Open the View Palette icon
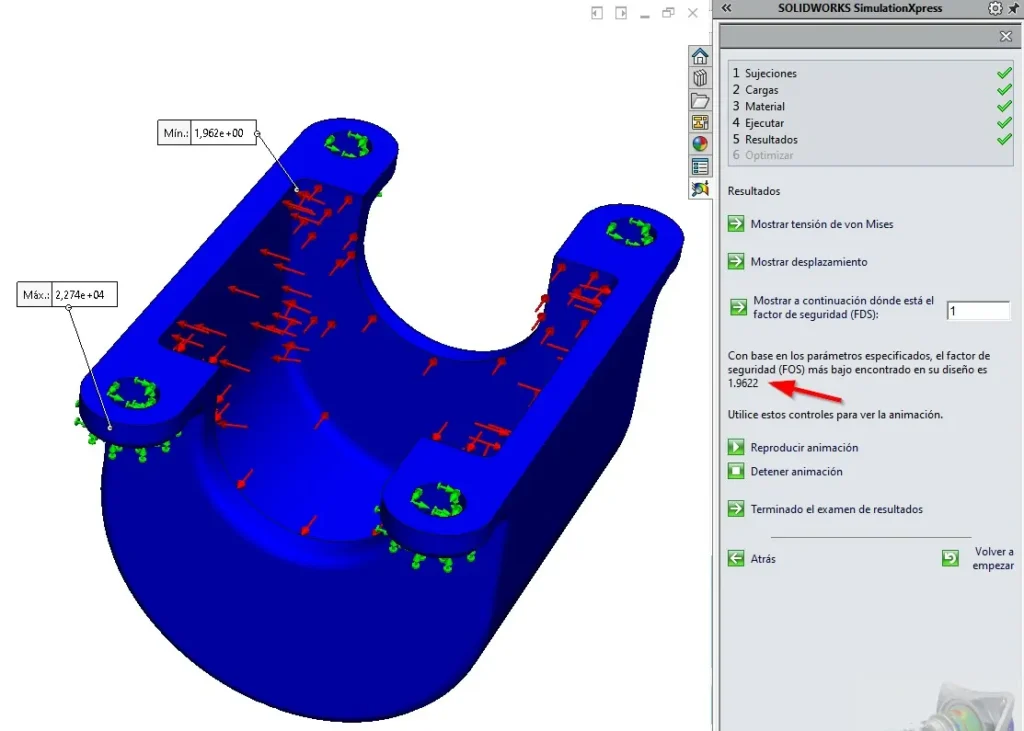This screenshot has height=731, width=1024. (x=699, y=122)
